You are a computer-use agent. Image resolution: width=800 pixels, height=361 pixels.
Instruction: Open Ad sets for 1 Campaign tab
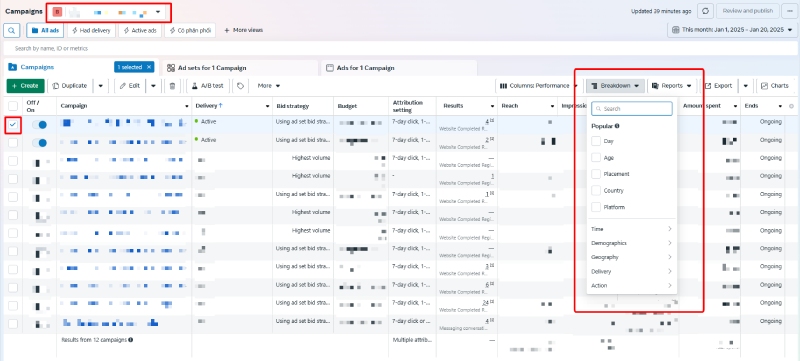(x=212, y=68)
